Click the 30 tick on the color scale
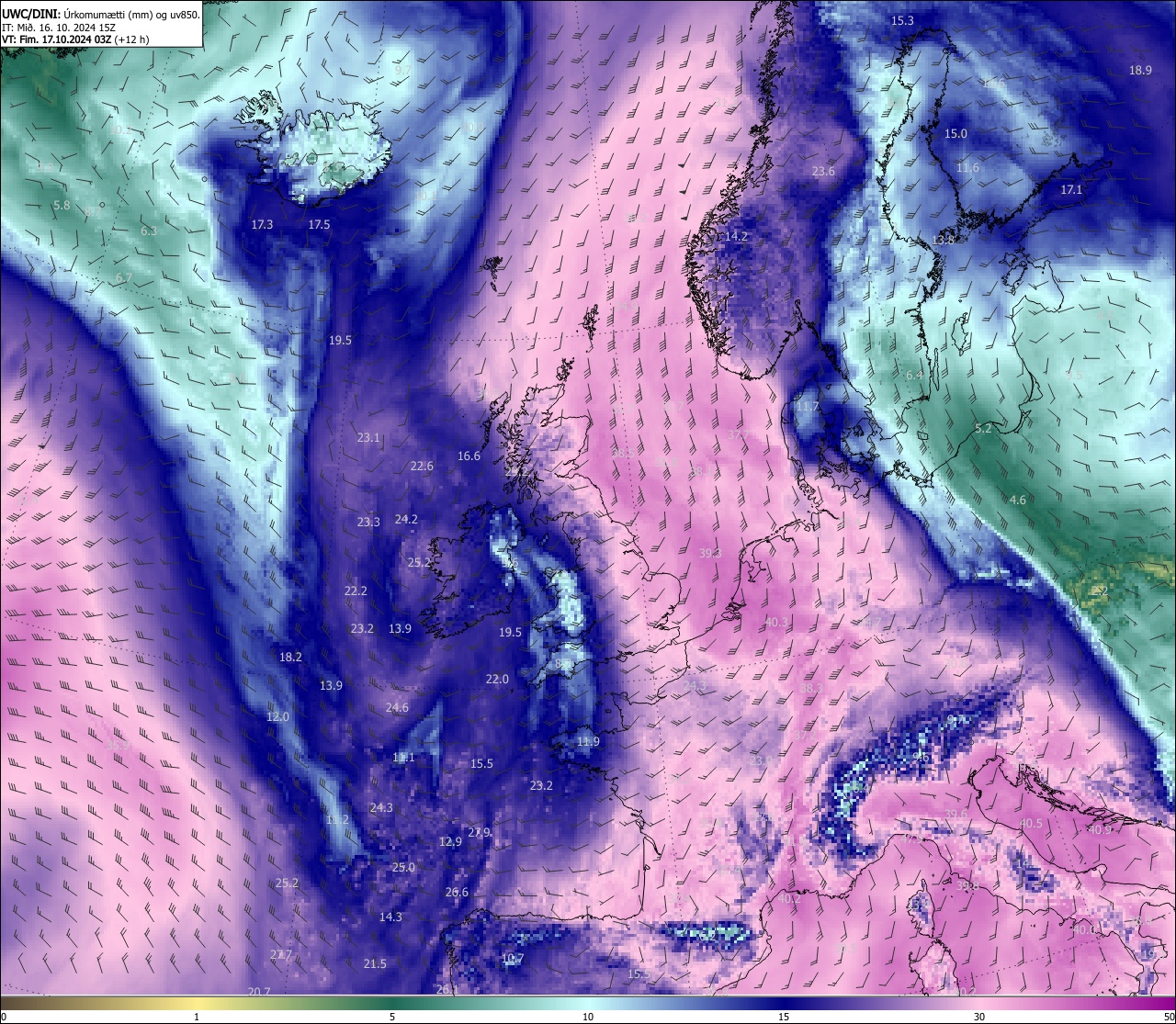This screenshot has width=1176, height=1024. click(x=979, y=1017)
